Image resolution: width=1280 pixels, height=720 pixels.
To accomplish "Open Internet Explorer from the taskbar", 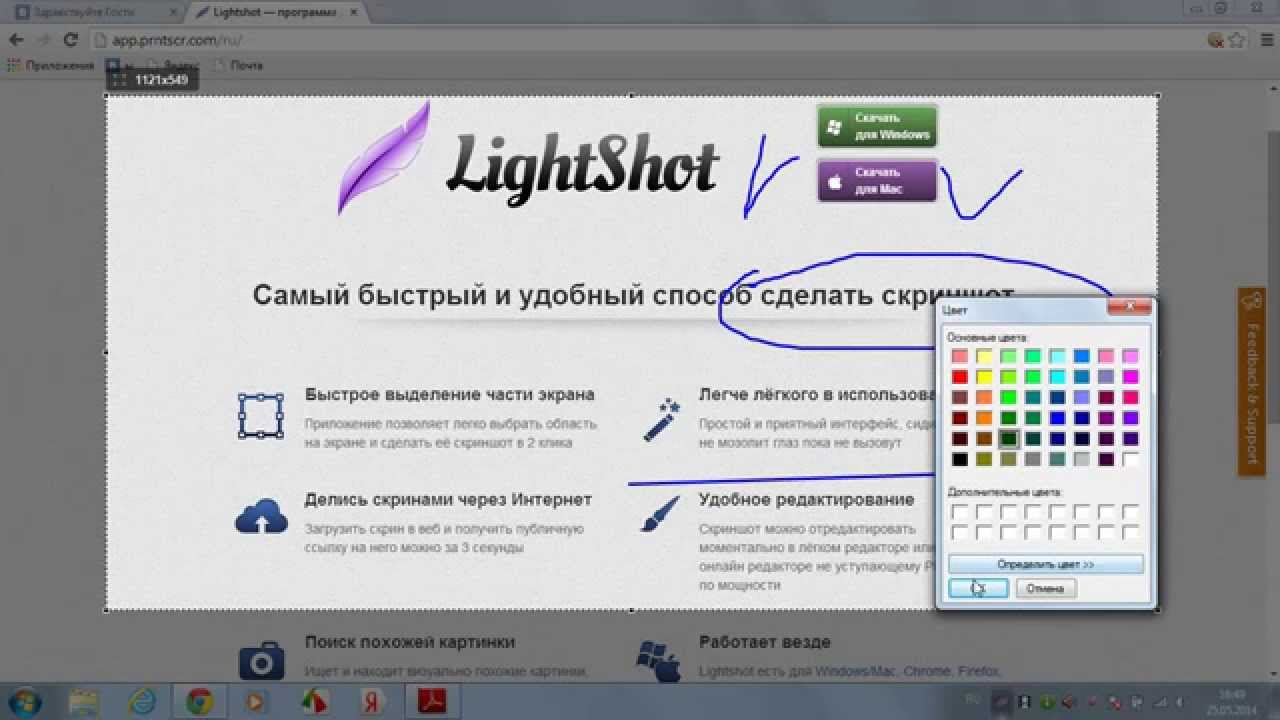I will (143, 701).
